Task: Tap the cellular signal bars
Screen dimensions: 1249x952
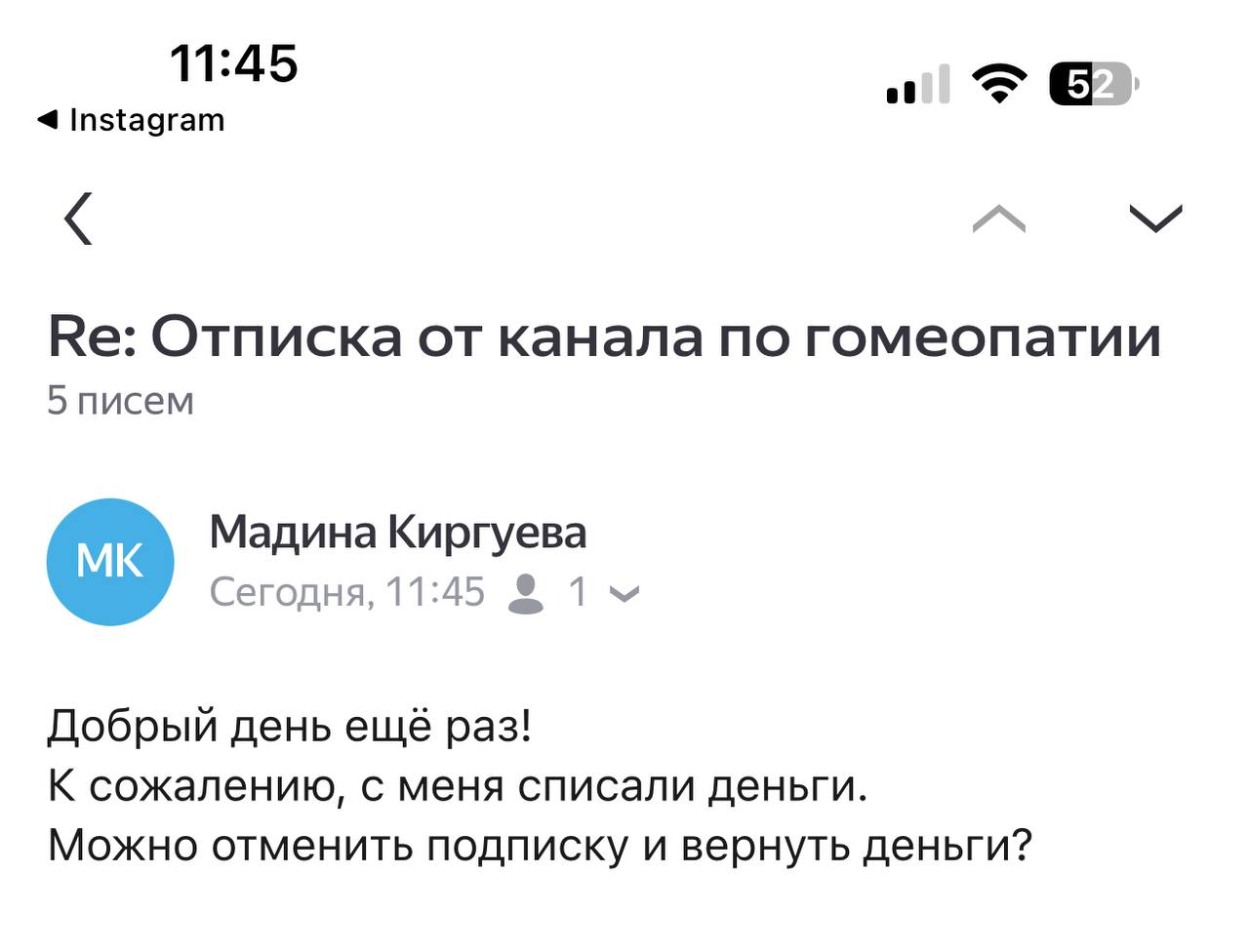Action: (917, 85)
